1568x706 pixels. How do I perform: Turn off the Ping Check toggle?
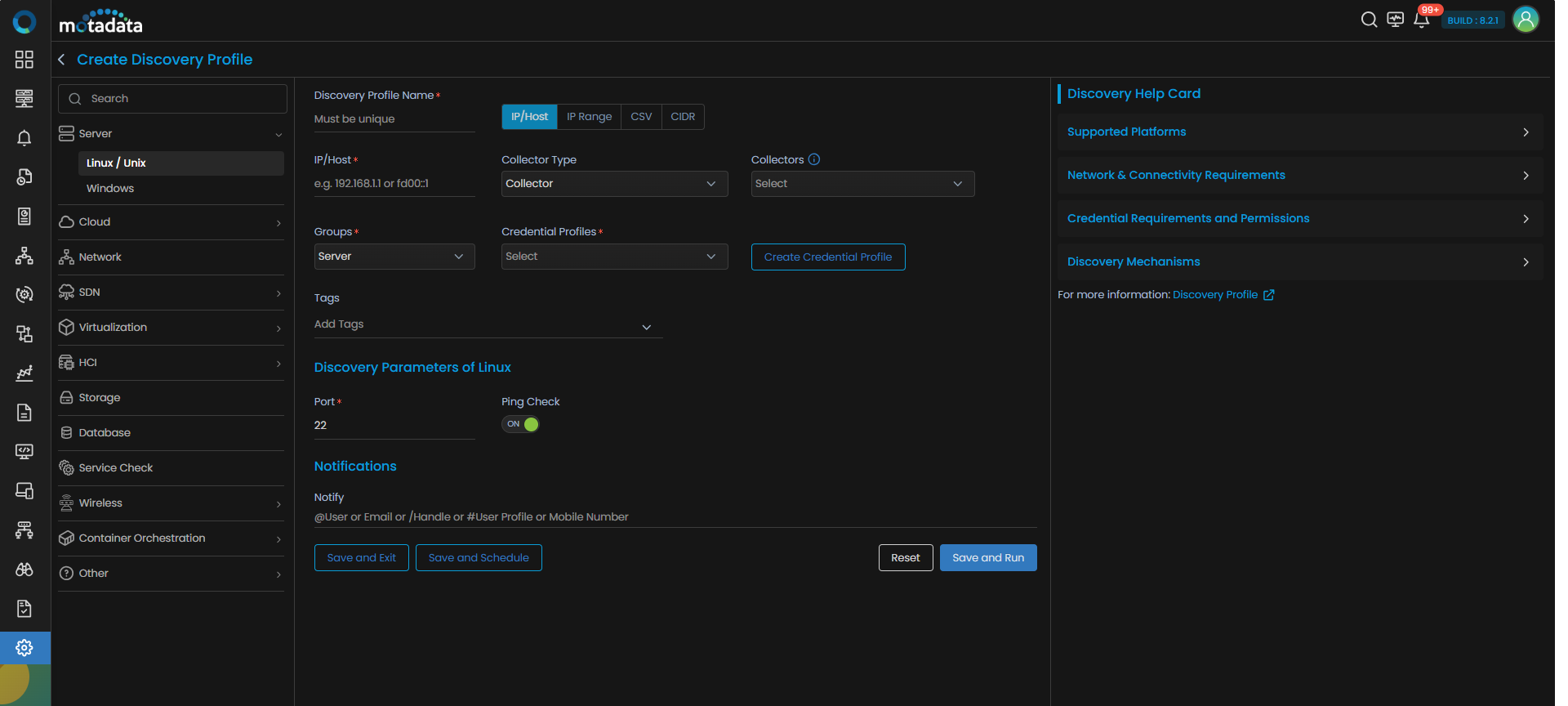tap(520, 424)
